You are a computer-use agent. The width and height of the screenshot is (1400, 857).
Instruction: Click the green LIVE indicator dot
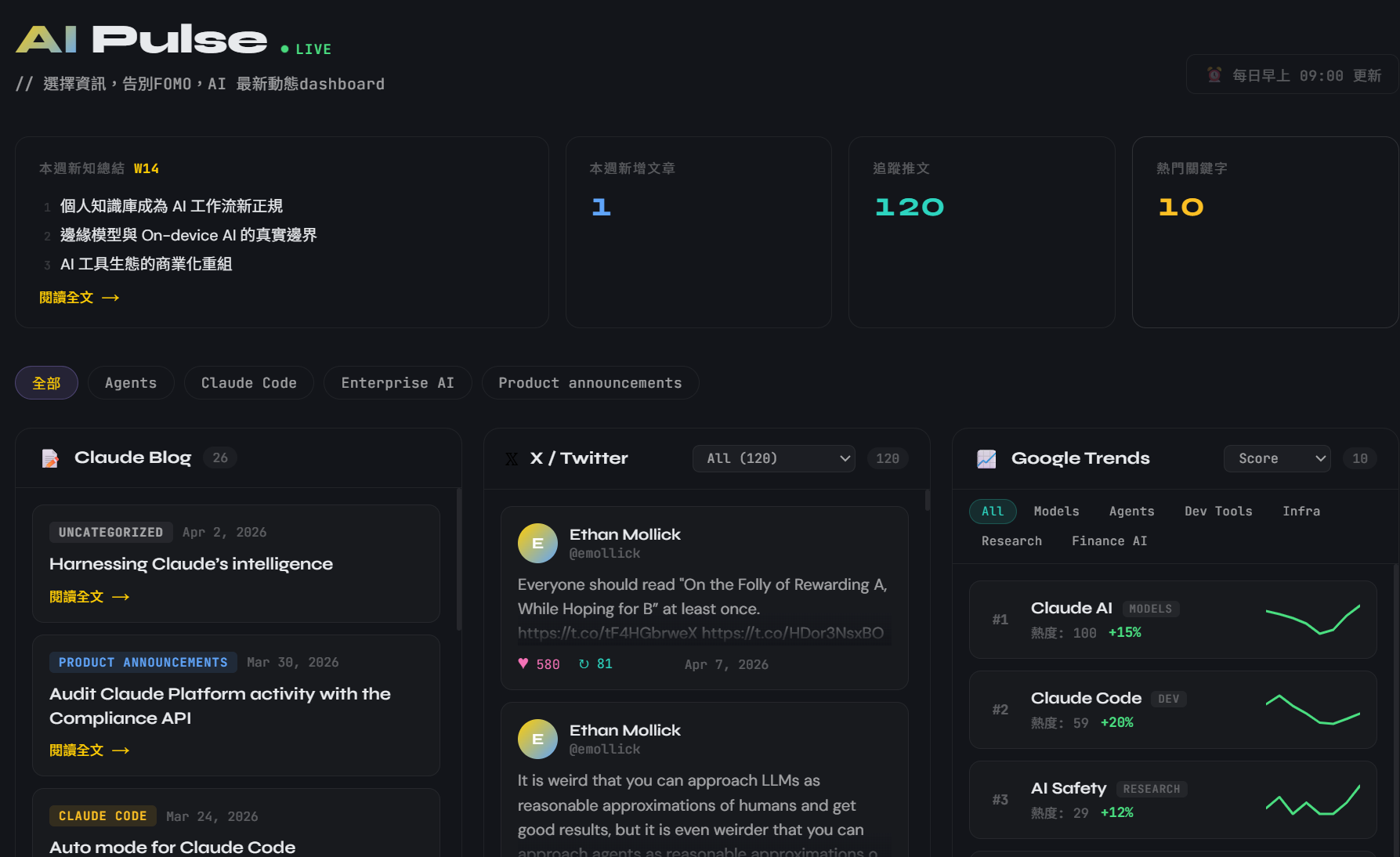point(284,49)
